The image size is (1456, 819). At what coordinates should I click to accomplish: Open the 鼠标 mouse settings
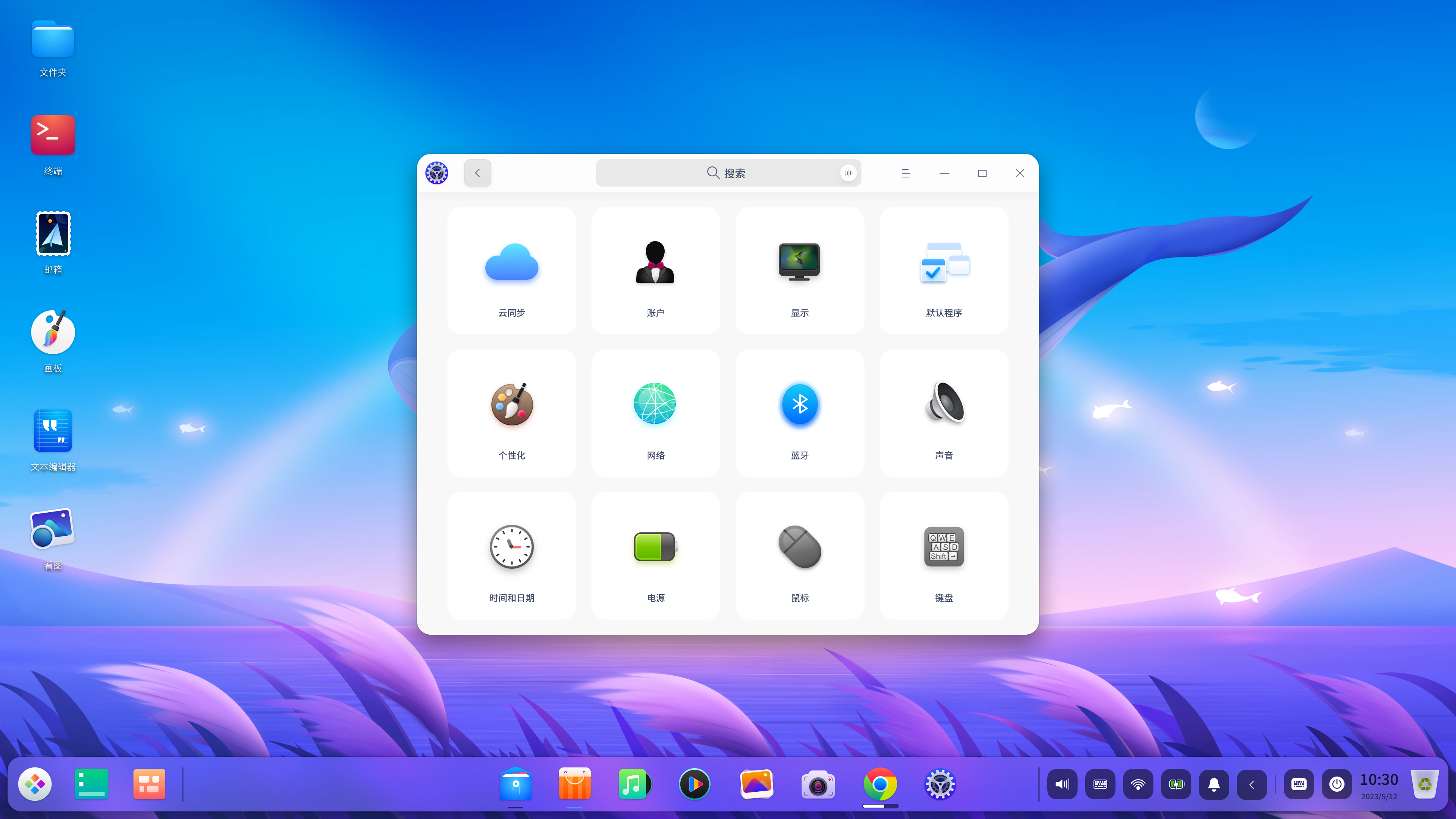tap(799, 555)
